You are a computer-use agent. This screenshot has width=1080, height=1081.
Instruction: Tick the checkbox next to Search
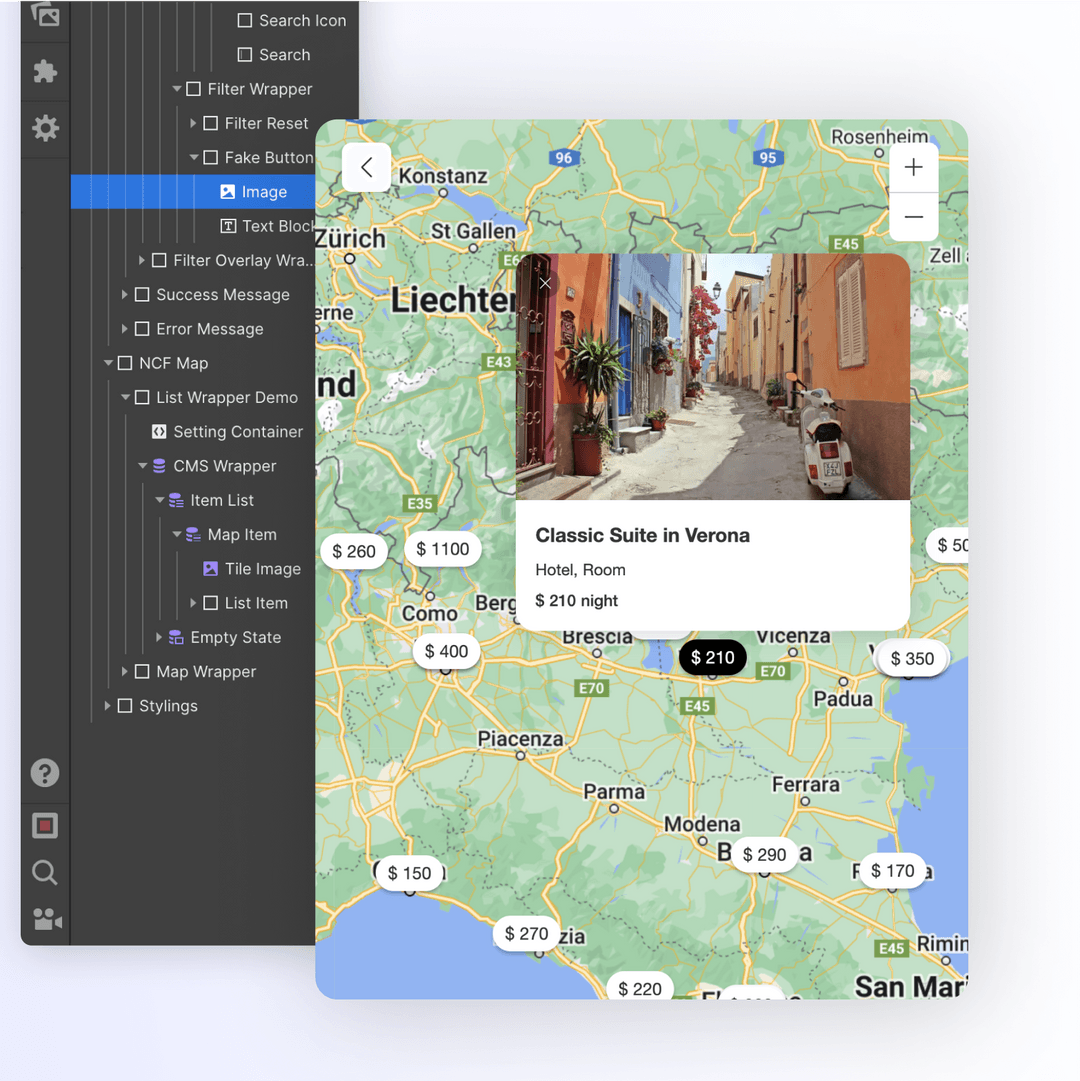[x=243, y=55]
